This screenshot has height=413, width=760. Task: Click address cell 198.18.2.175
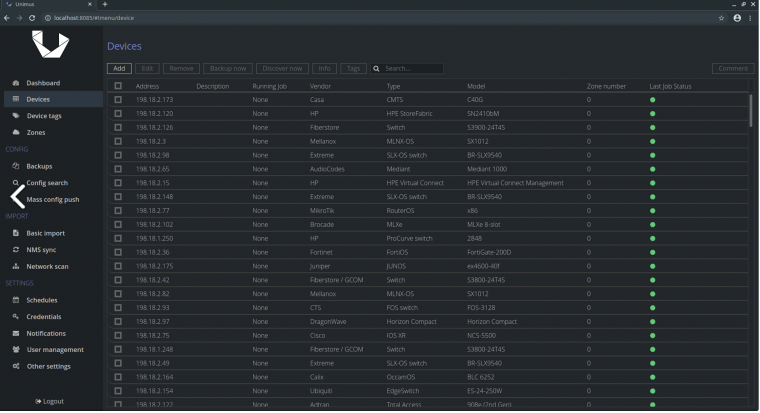coord(154,266)
